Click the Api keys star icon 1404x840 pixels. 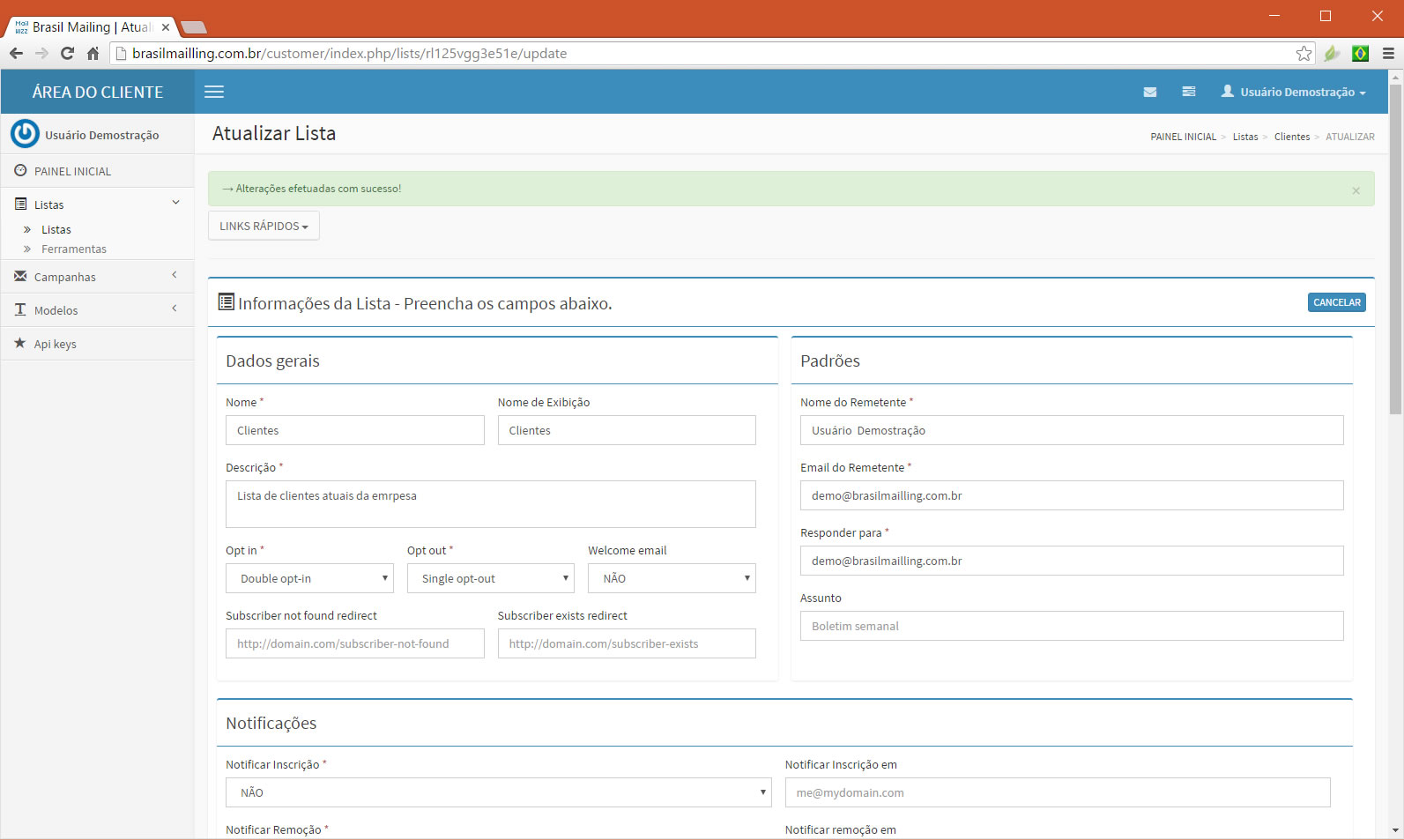click(x=20, y=343)
